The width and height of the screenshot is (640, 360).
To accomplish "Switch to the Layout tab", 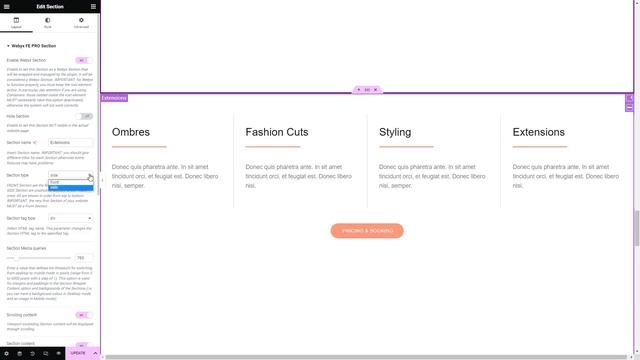I will 16,23.
